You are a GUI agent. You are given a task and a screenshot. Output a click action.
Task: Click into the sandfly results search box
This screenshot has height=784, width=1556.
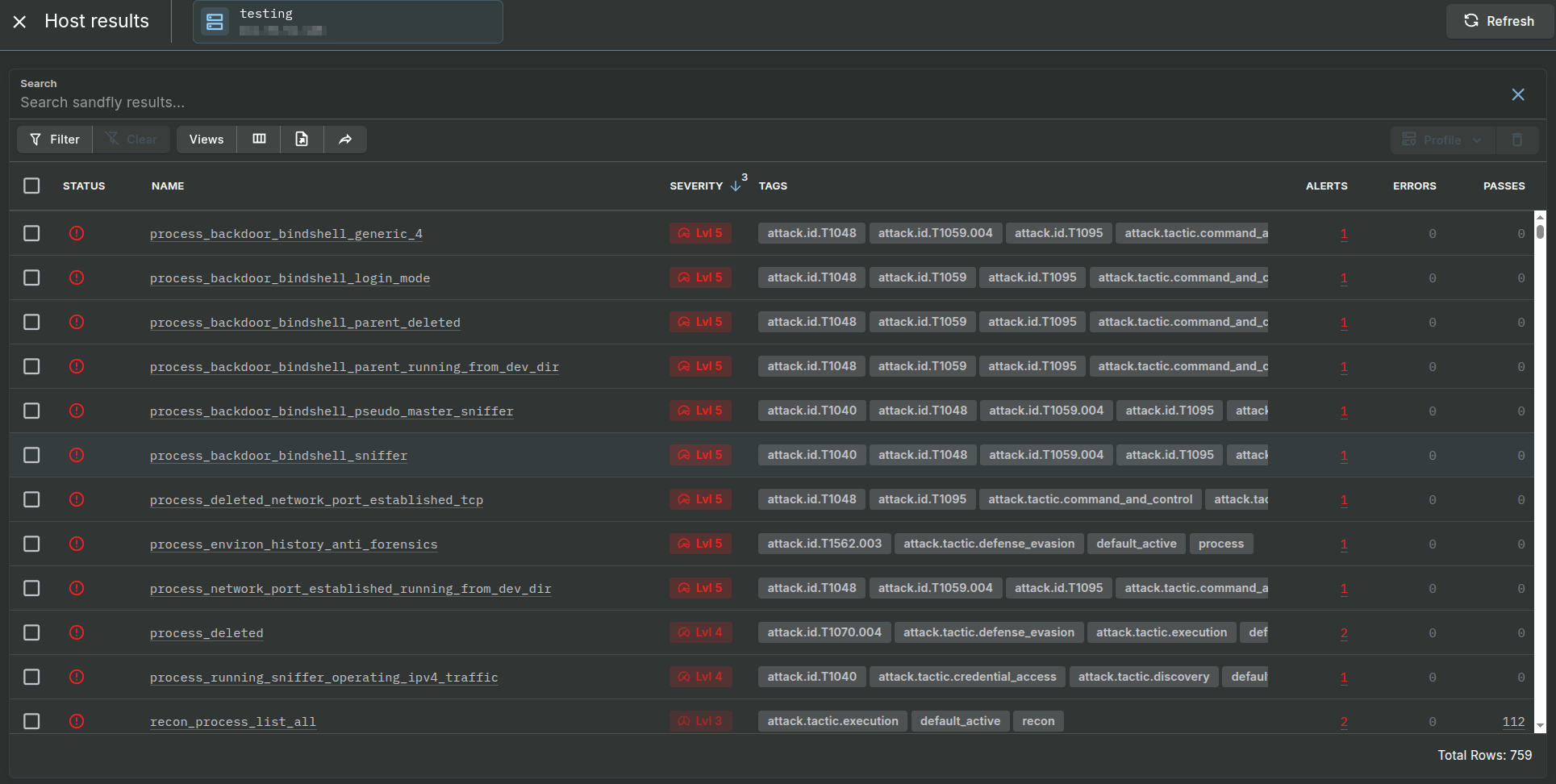[758, 102]
